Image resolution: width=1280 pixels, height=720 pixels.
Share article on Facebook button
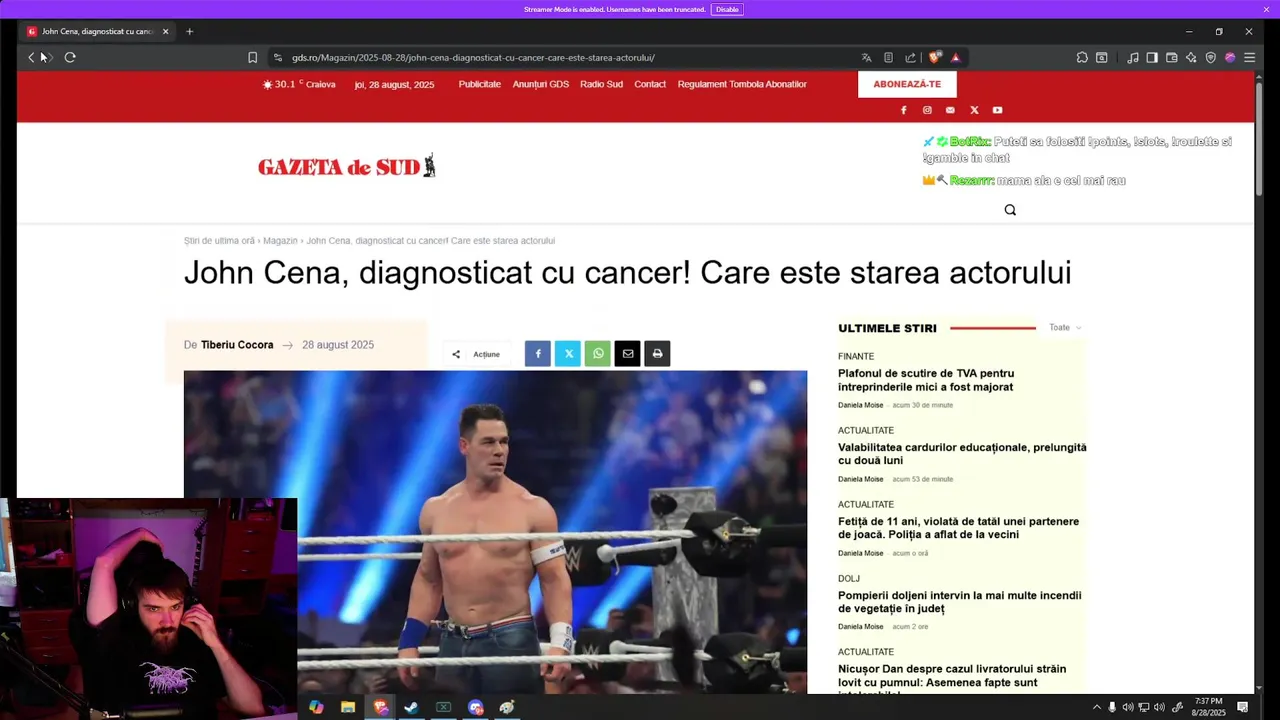537,354
